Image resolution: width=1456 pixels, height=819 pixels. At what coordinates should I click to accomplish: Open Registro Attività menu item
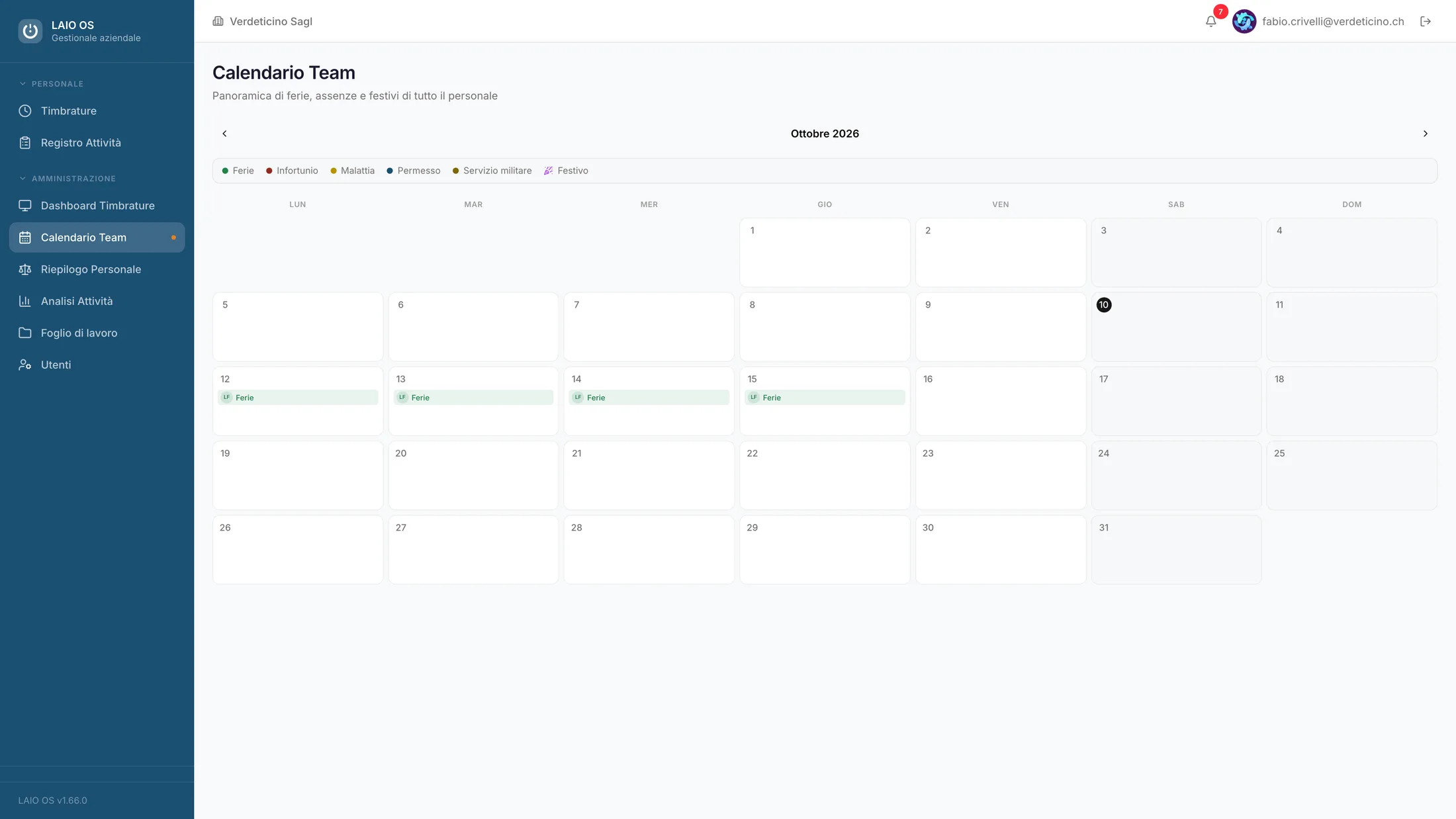point(97,143)
